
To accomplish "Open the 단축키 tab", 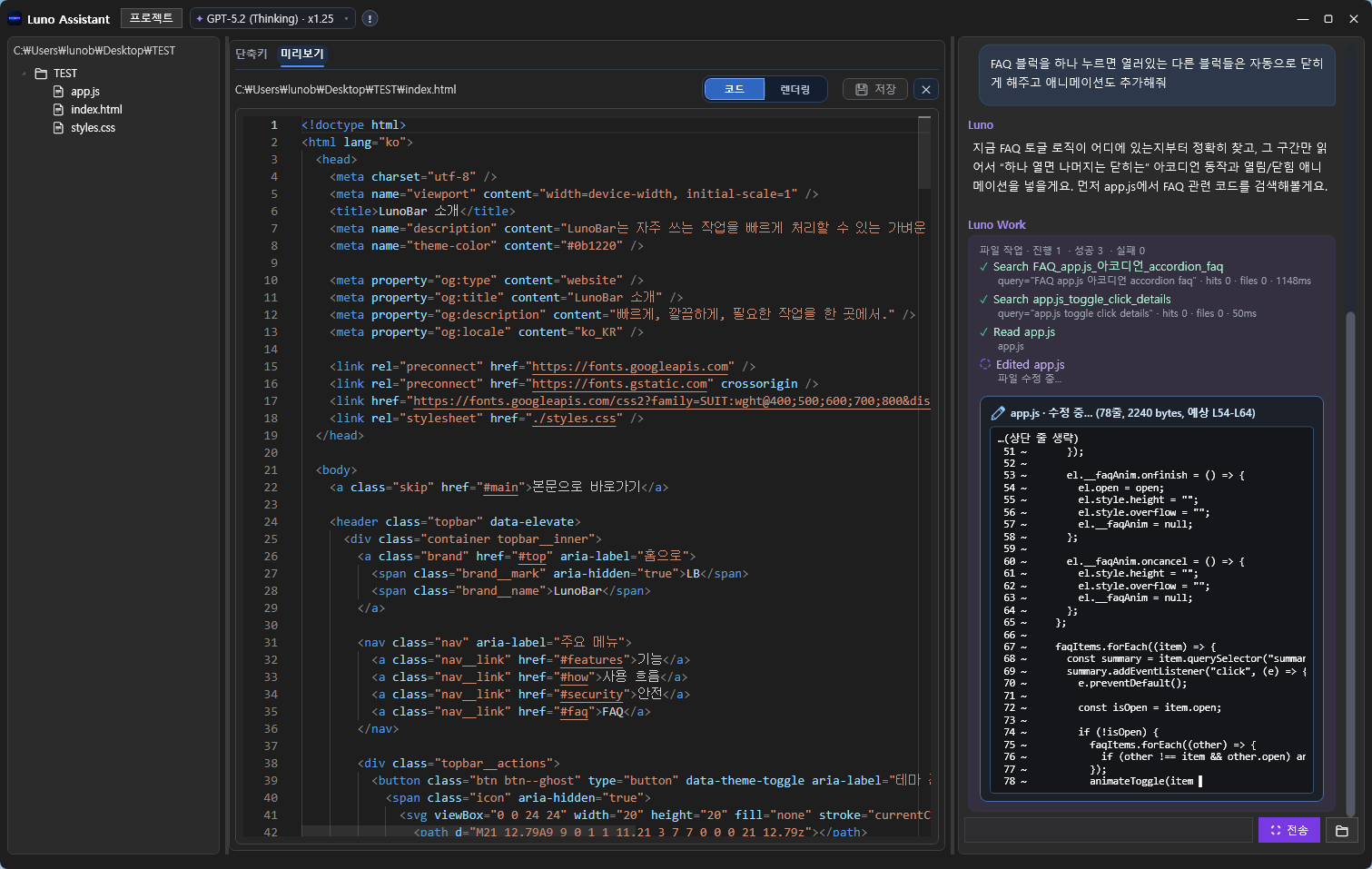I will pos(252,54).
